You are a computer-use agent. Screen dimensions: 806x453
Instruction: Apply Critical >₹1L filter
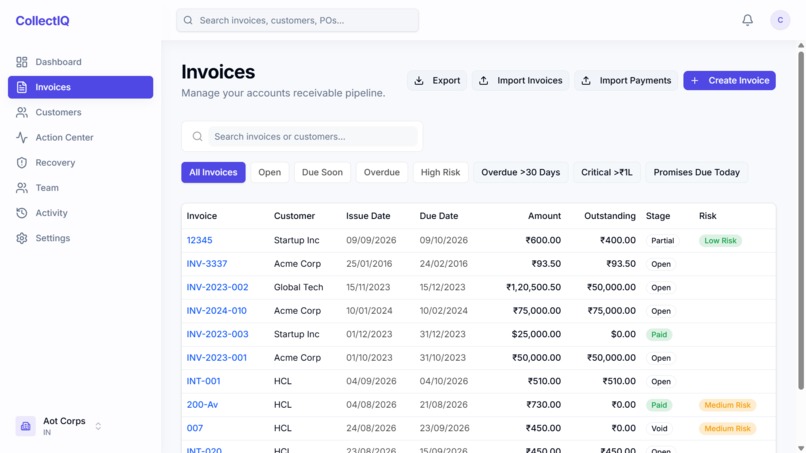point(607,173)
